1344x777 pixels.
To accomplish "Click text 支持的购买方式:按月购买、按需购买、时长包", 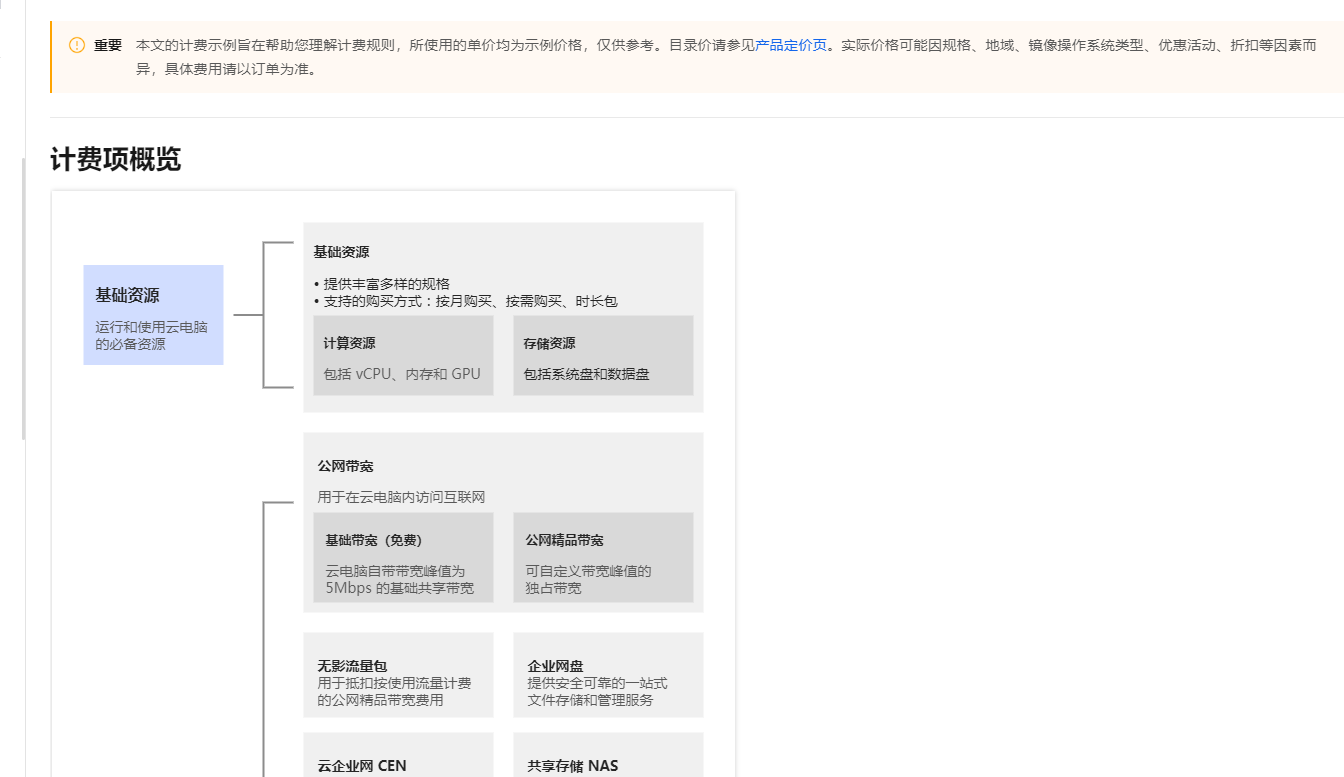I will 470,301.
